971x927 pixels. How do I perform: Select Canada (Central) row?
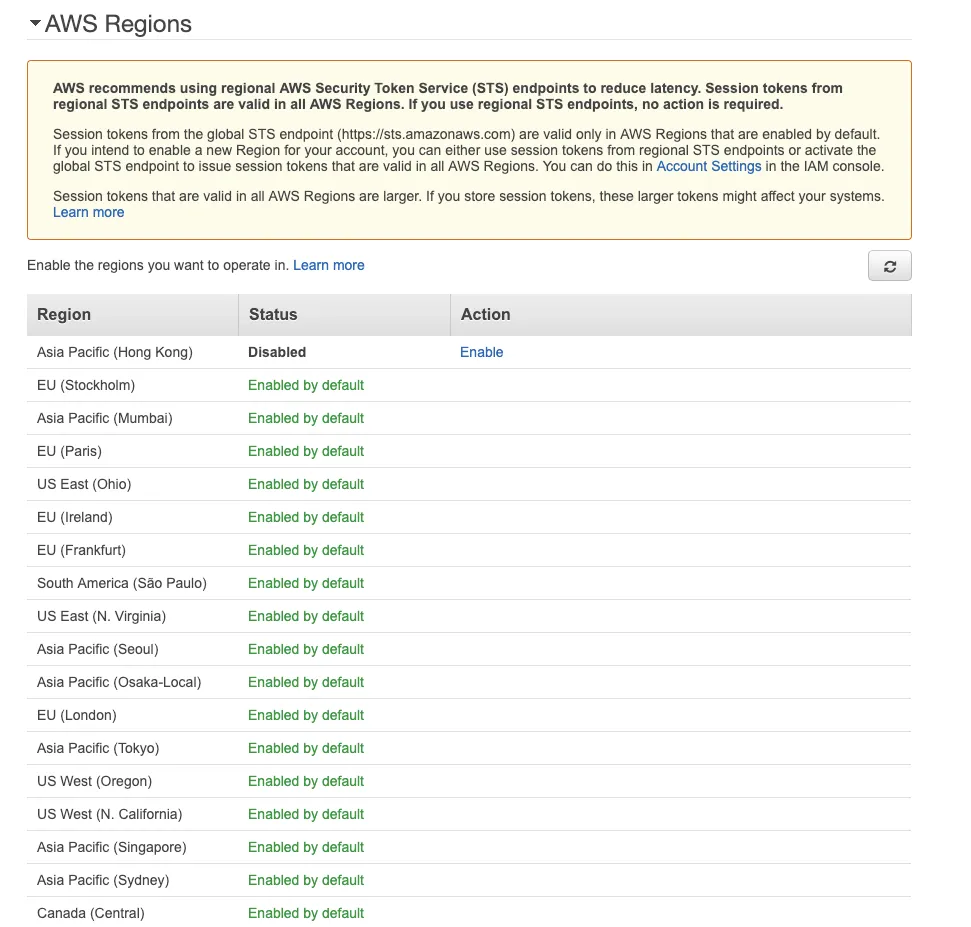[x=469, y=913]
